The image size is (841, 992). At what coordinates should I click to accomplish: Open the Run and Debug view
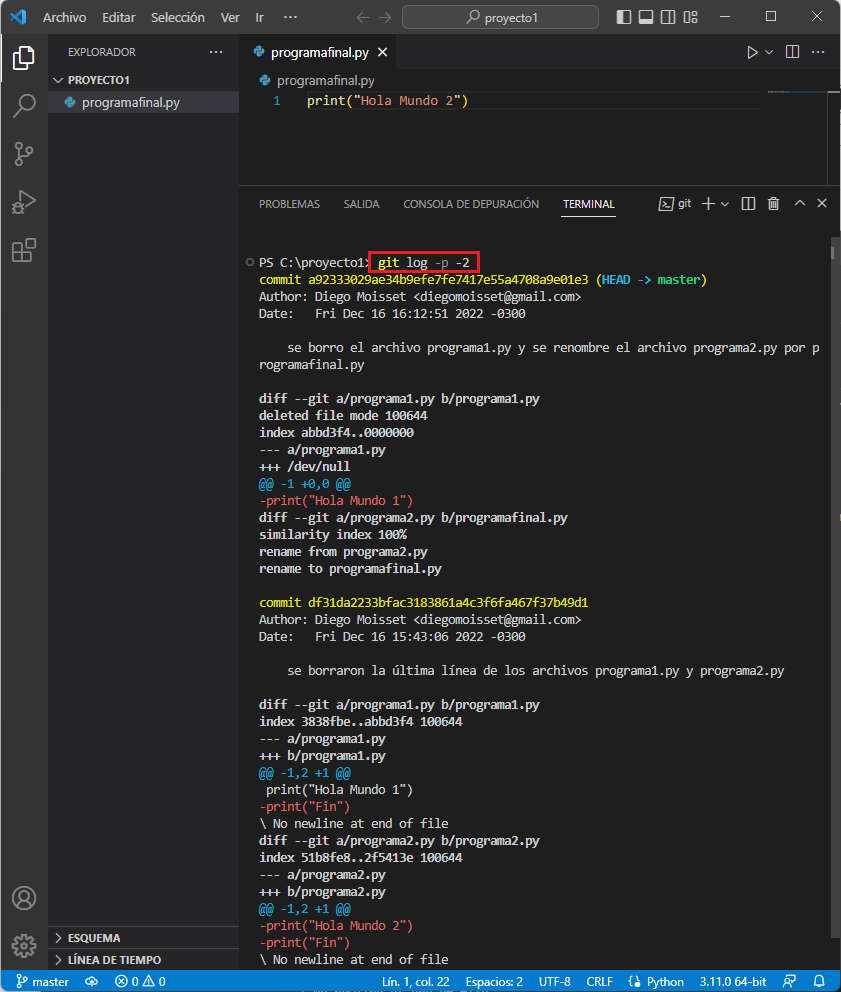pos(23,202)
